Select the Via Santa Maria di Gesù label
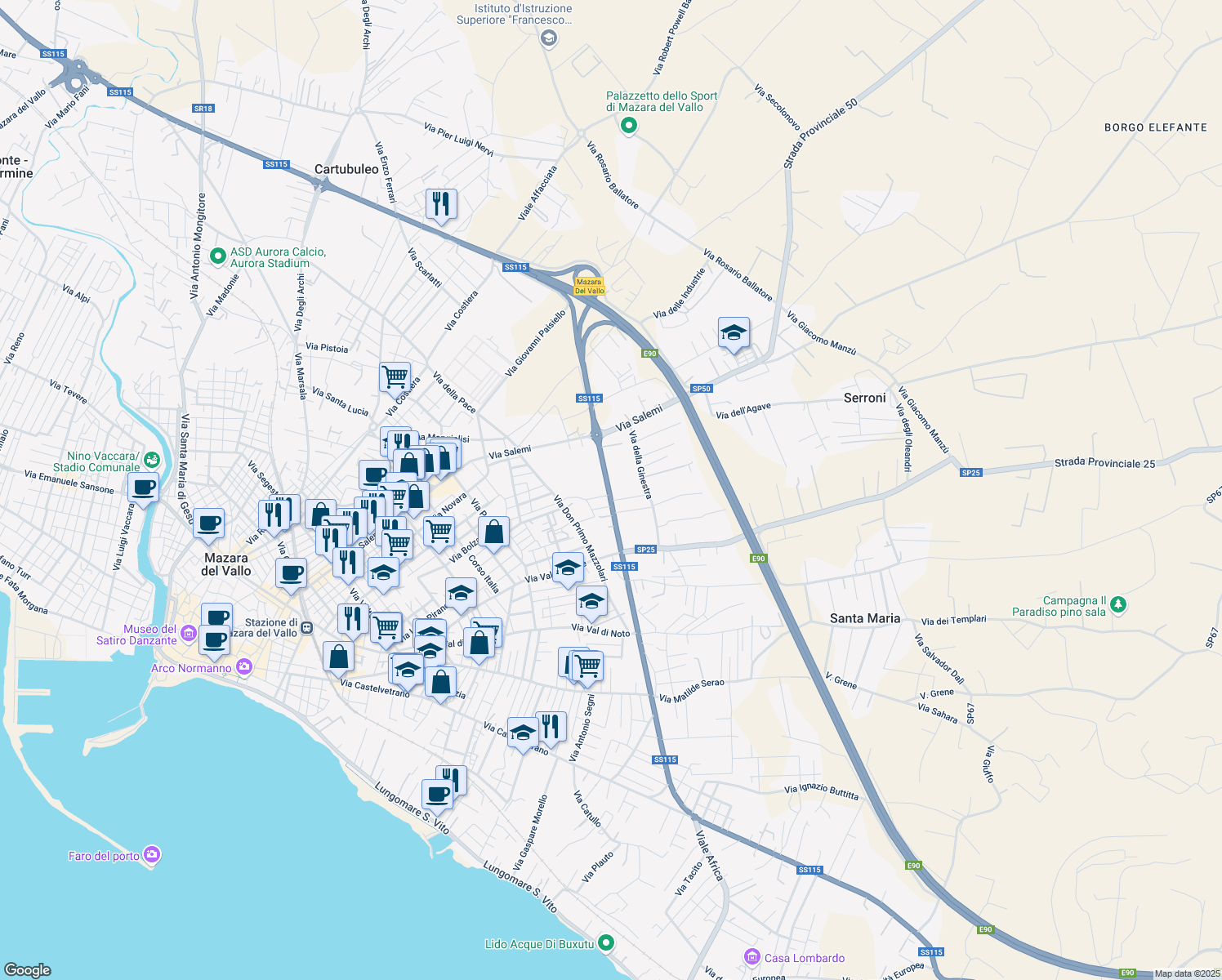Image resolution: width=1222 pixels, height=980 pixels. (x=186, y=469)
